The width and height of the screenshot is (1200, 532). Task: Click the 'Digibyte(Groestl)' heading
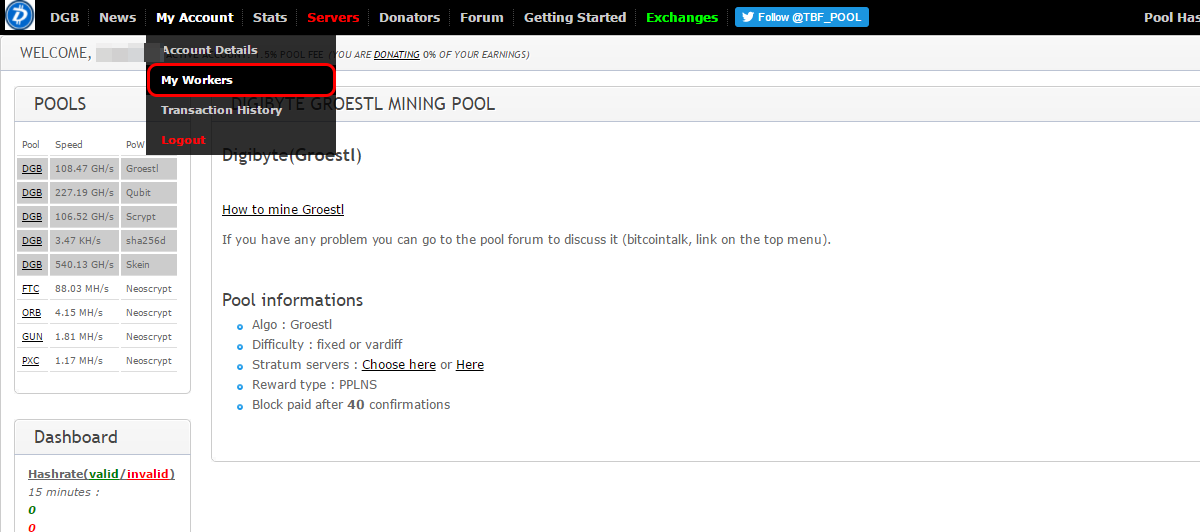point(292,156)
